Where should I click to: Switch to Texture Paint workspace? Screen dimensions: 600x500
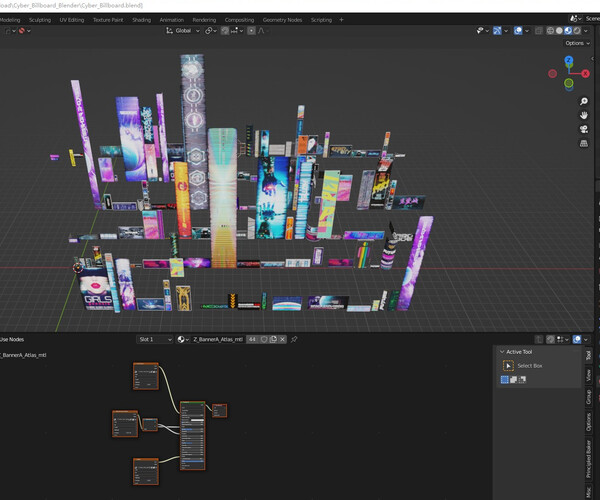click(108, 20)
